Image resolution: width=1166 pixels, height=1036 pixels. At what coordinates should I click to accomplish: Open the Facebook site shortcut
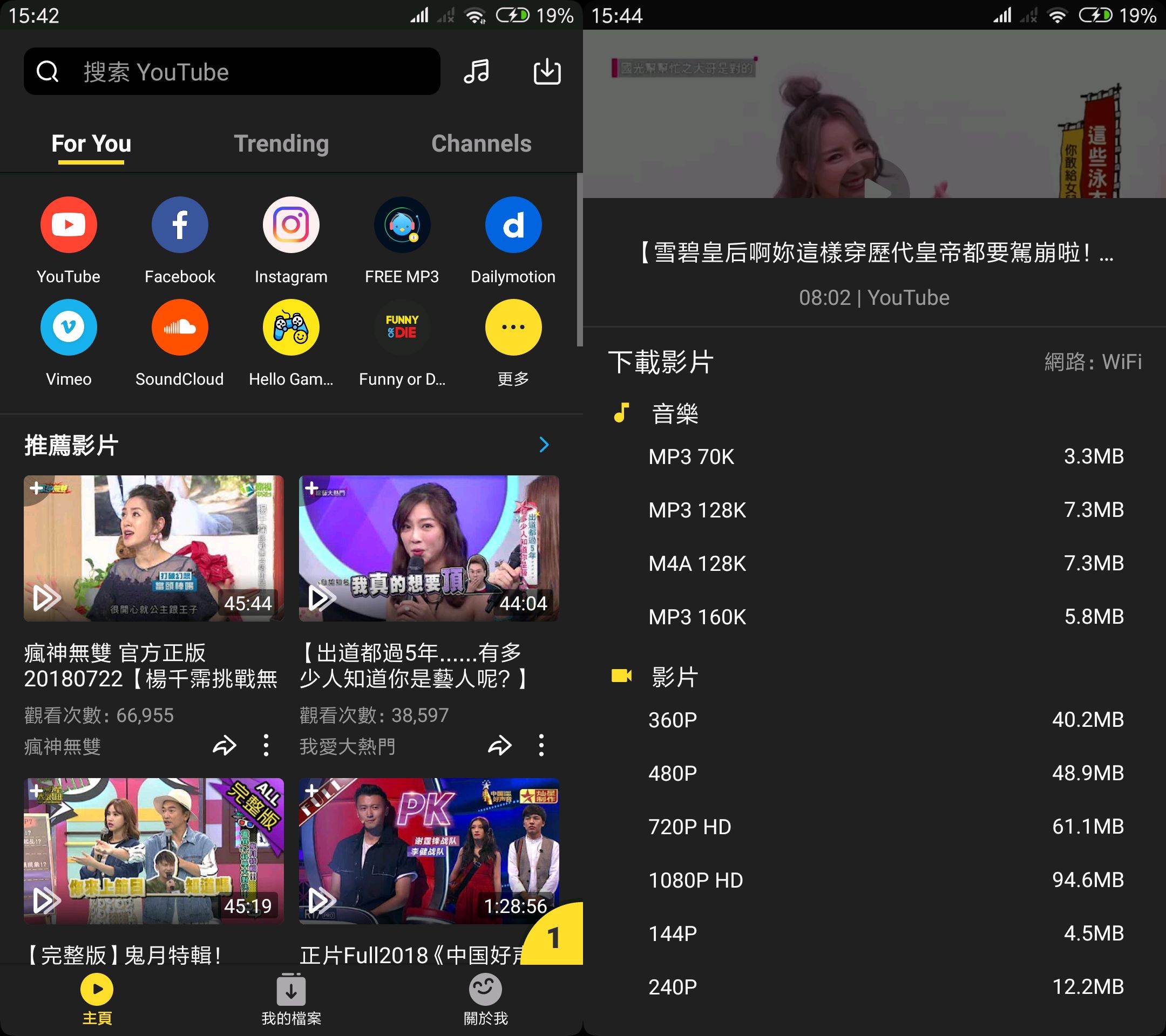[179, 224]
